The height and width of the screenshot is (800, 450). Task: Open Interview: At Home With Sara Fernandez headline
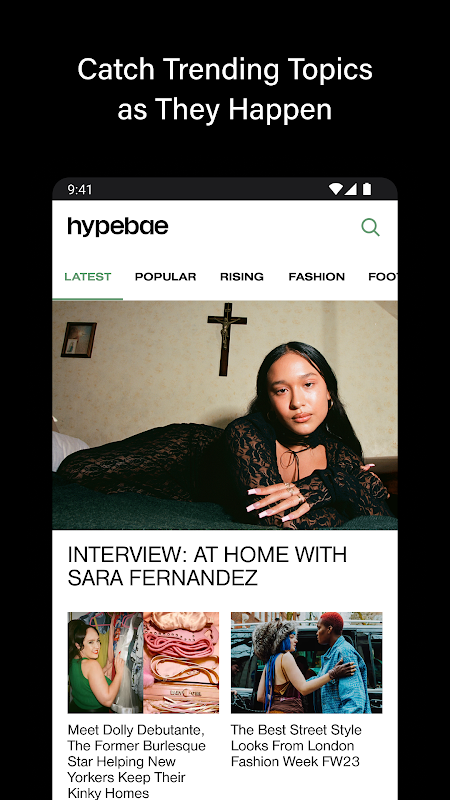click(207, 566)
